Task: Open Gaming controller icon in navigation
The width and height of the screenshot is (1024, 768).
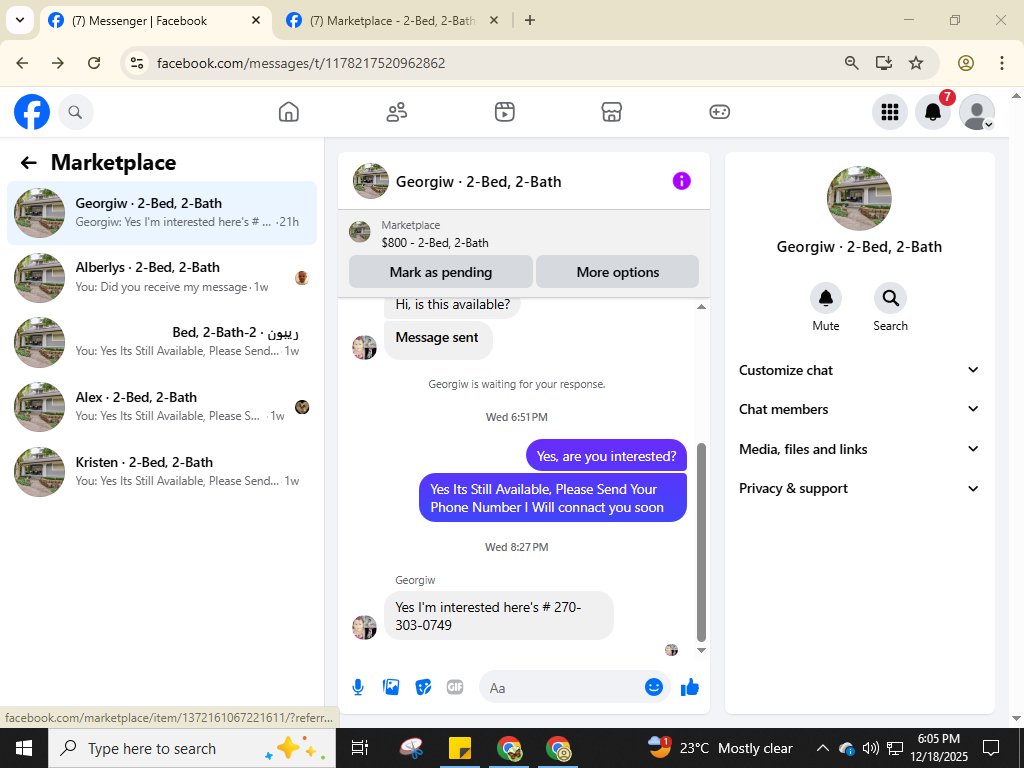Action: (719, 112)
